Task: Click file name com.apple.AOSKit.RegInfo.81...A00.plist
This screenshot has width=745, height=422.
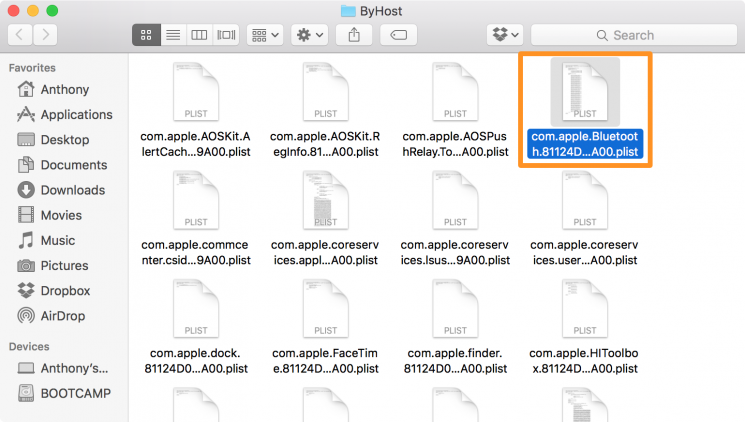Action: (x=325, y=144)
